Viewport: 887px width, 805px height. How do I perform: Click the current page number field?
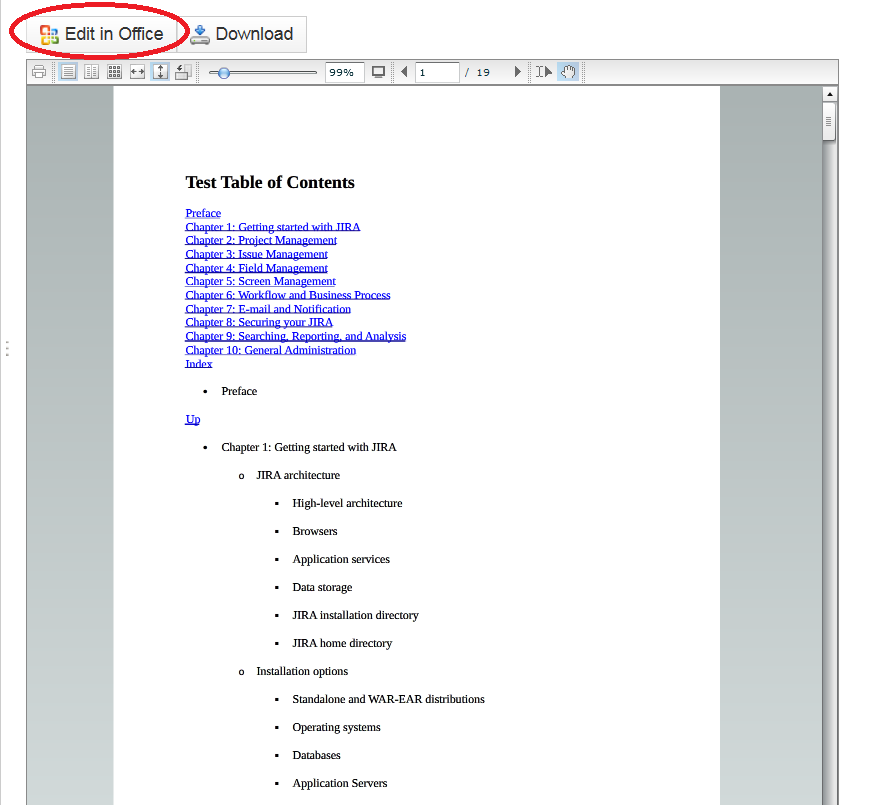coord(437,72)
